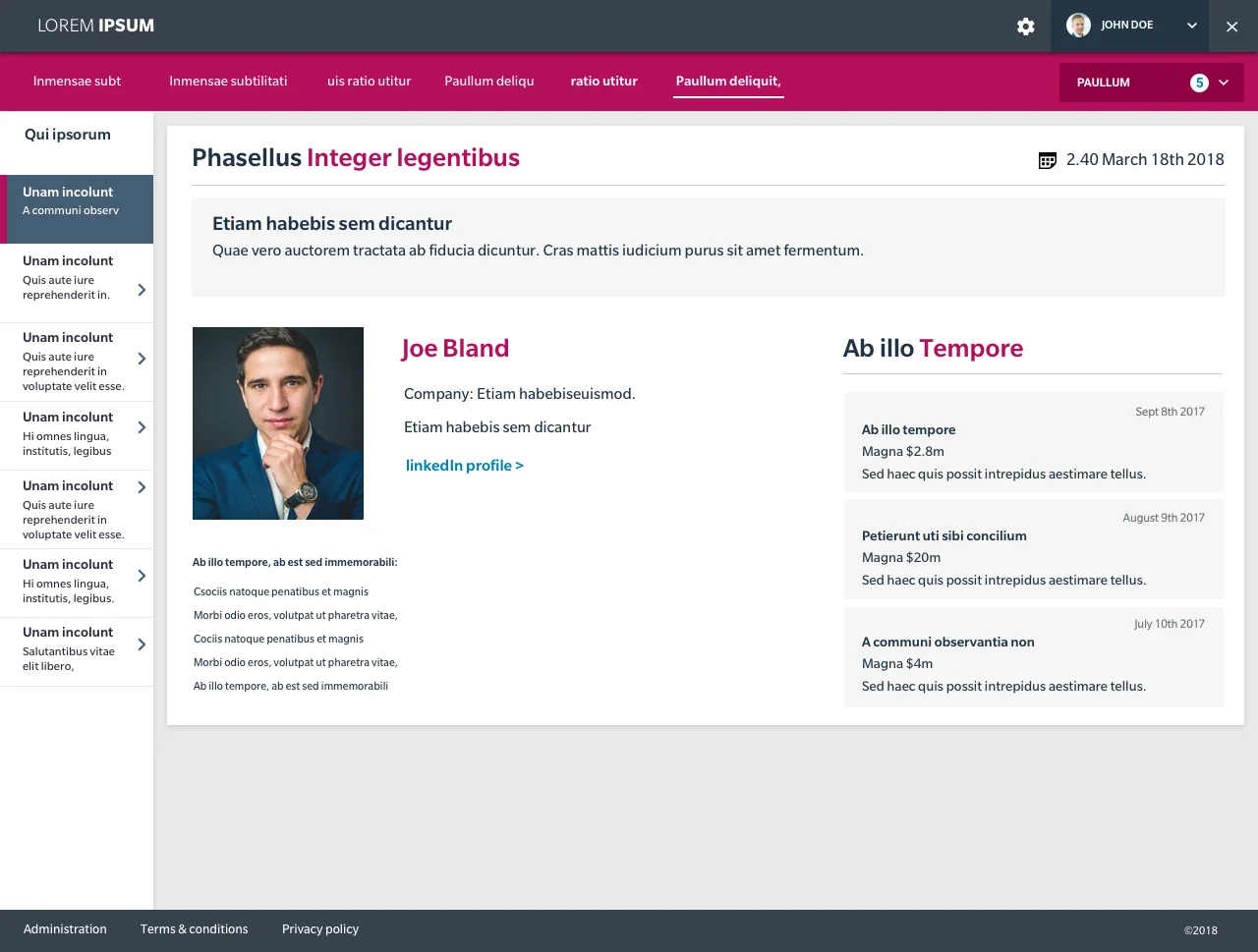Open the Petierunt uti sibi concilium card
Image resolution: width=1258 pixels, height=952 pixels.
pos(1034,549)
